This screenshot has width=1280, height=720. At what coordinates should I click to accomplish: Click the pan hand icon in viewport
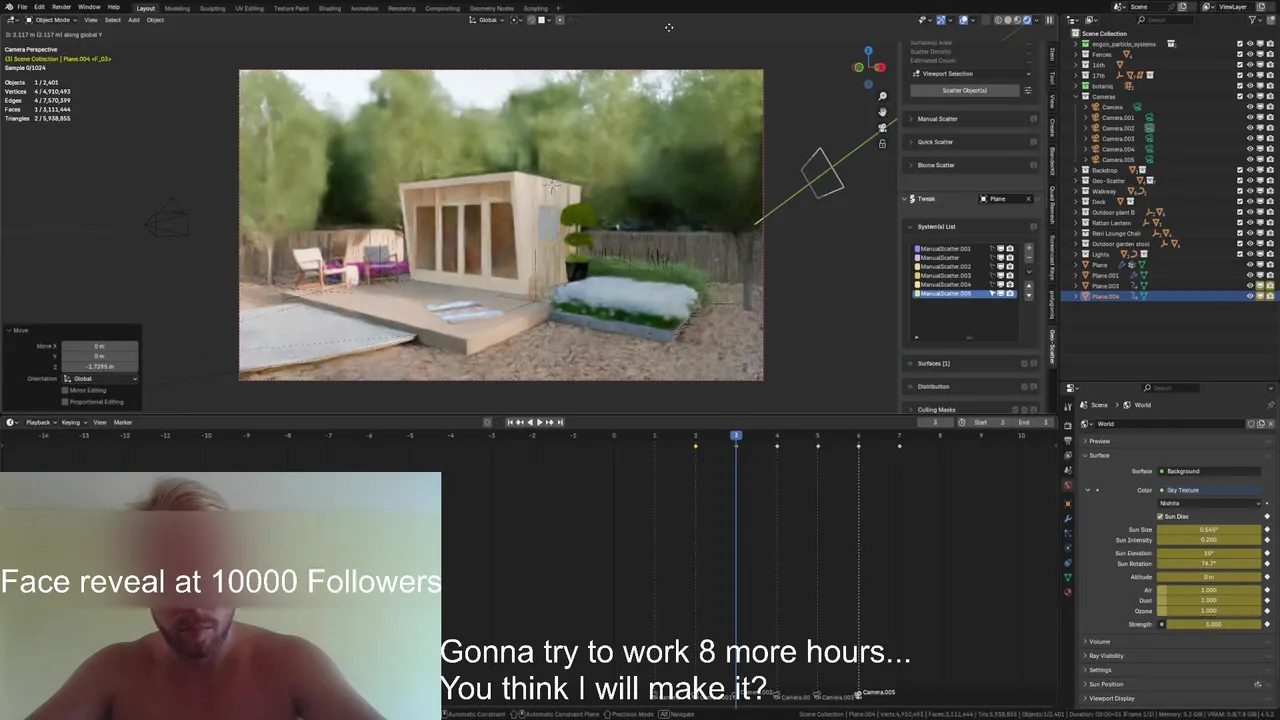point(882,112)
